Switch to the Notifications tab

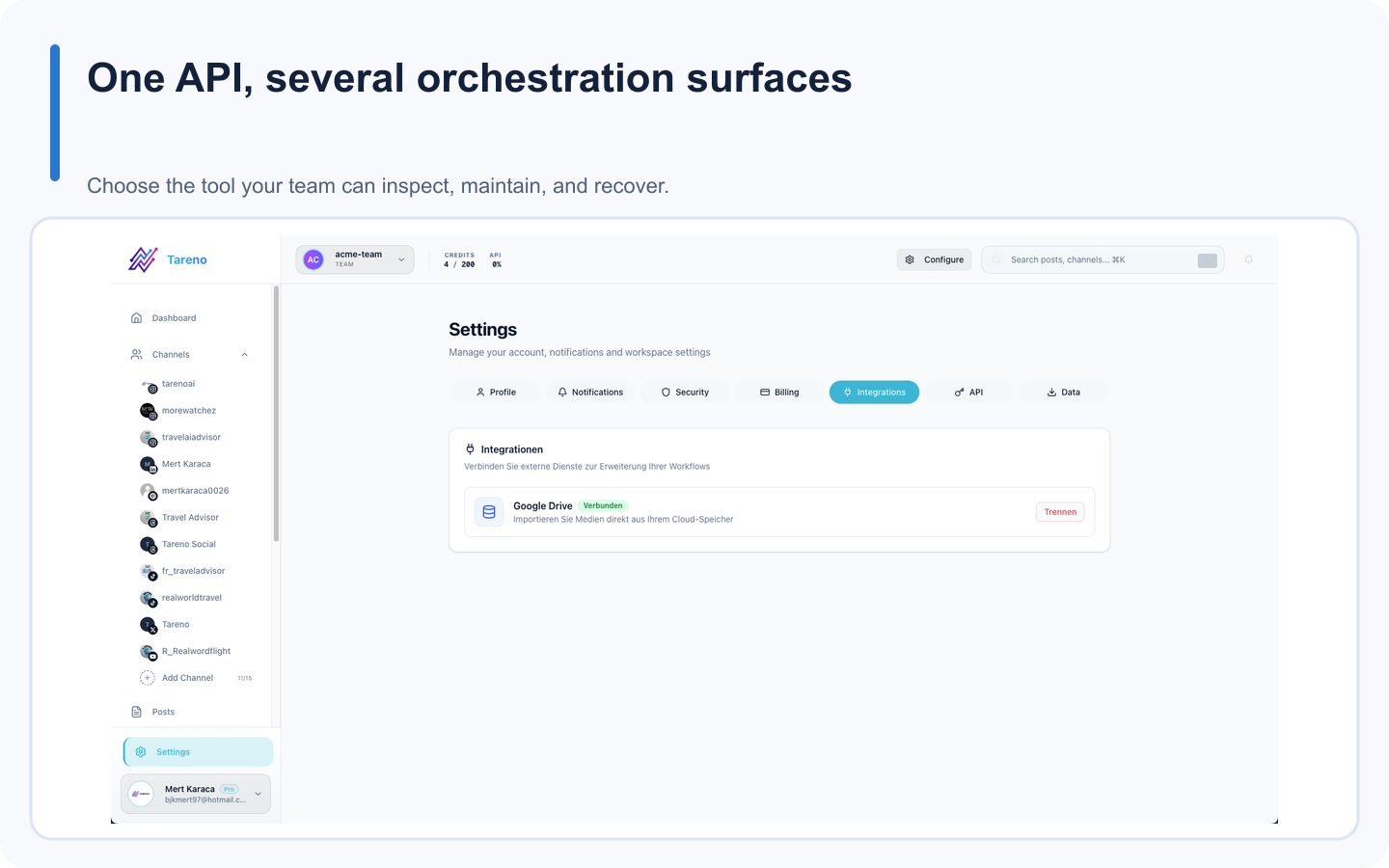(x=590, y=393)
